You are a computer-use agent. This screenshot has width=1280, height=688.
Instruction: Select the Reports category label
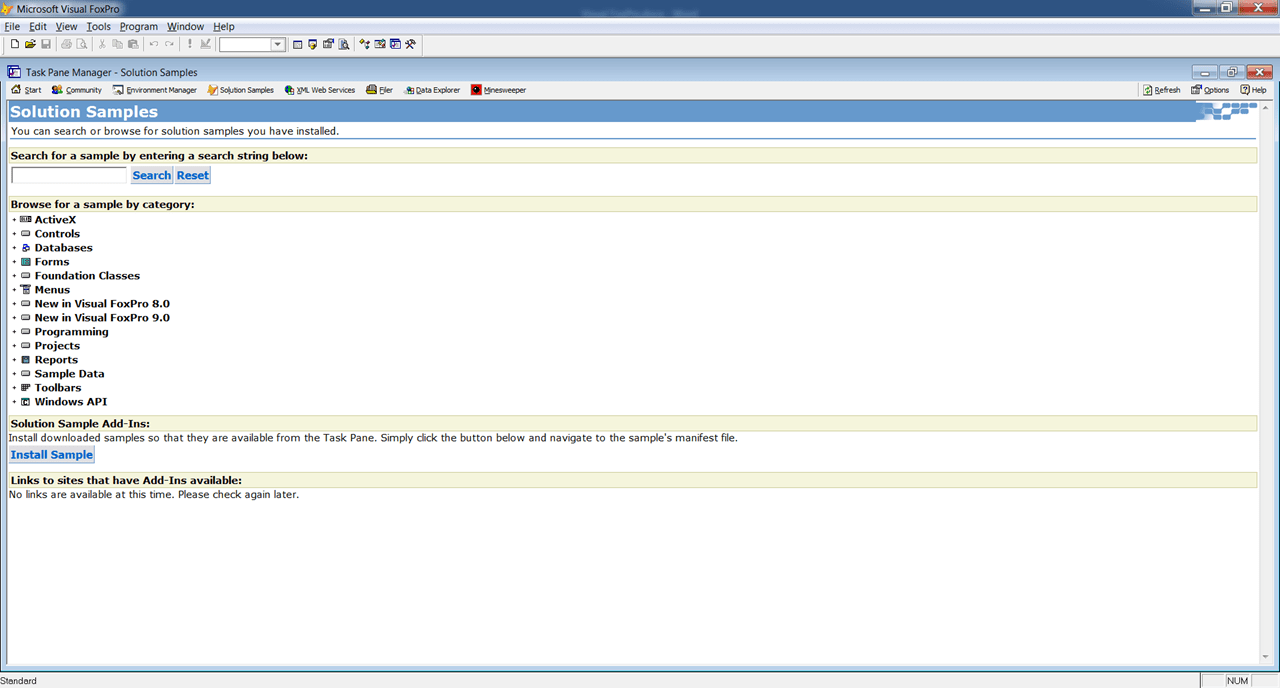[56, 360]
